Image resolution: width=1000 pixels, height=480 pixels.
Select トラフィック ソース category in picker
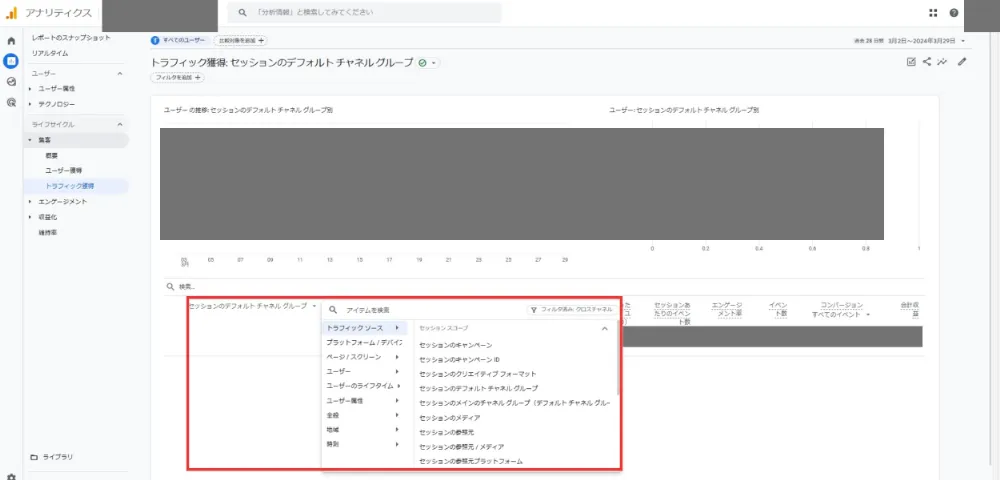click(x=364, y=328)
